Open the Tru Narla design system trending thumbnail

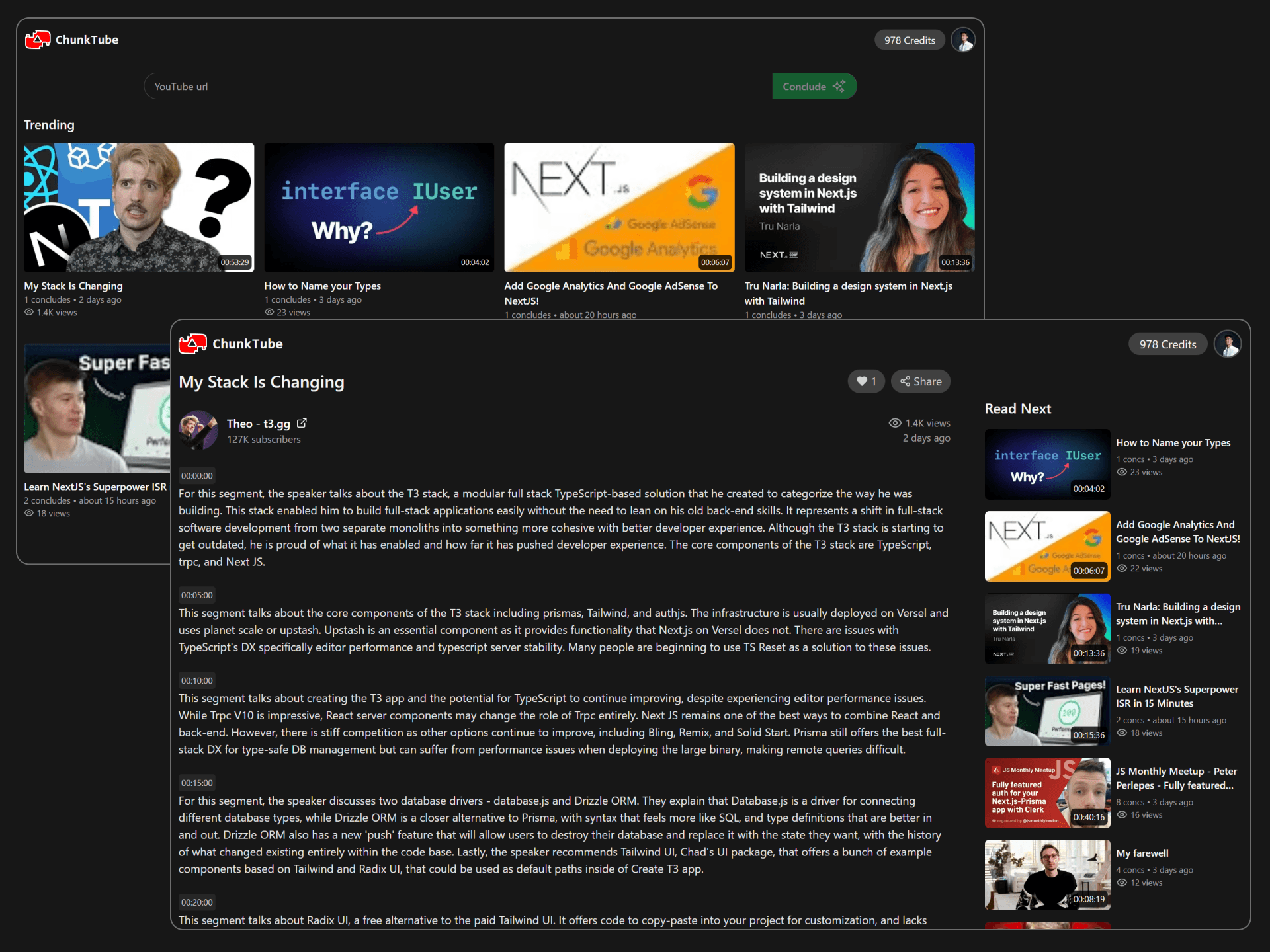pos(859,208)
